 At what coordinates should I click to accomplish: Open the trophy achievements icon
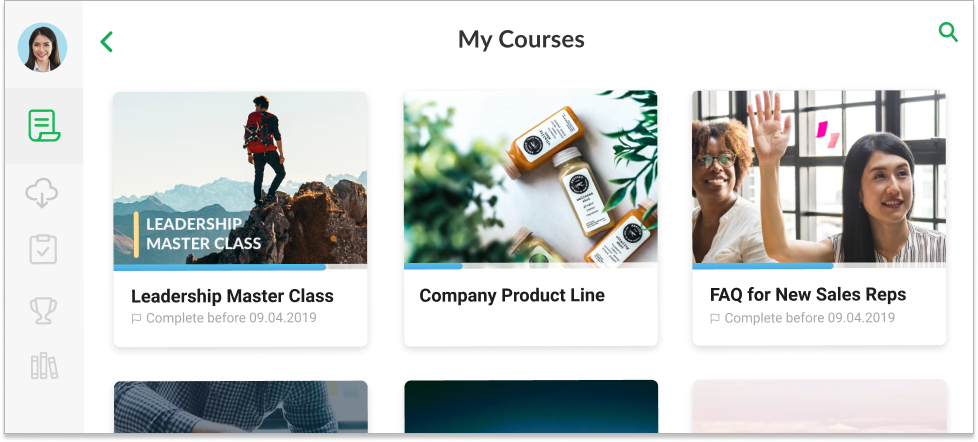43,310
